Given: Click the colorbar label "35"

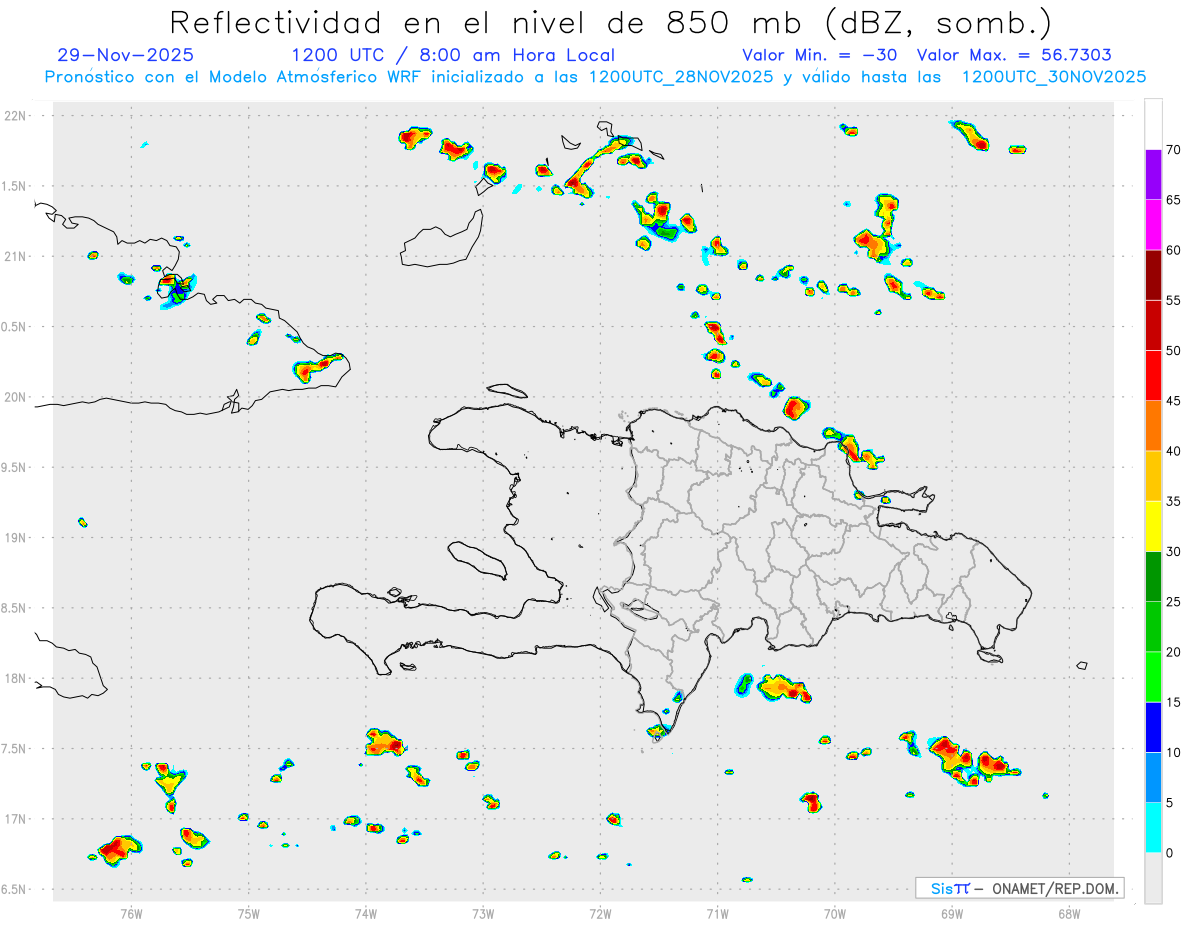Looking at the screenshot, I should [x=1174, y=501].
